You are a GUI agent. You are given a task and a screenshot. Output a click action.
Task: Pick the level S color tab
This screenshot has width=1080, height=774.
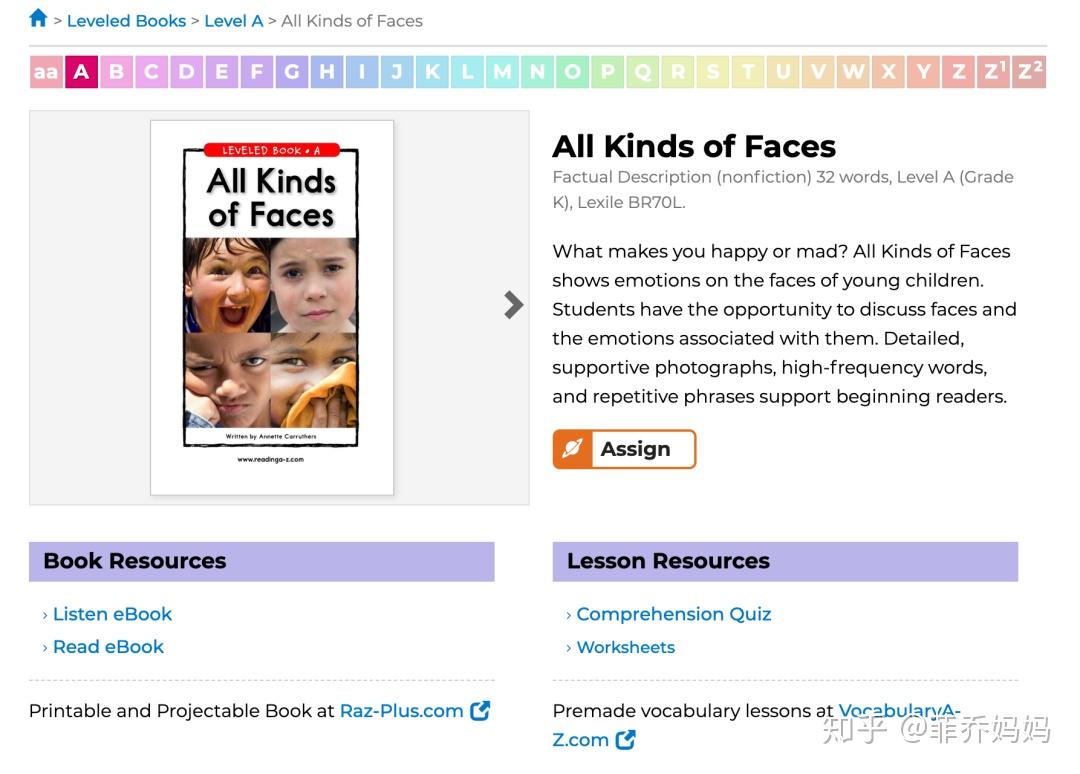[x=712, y=72]
